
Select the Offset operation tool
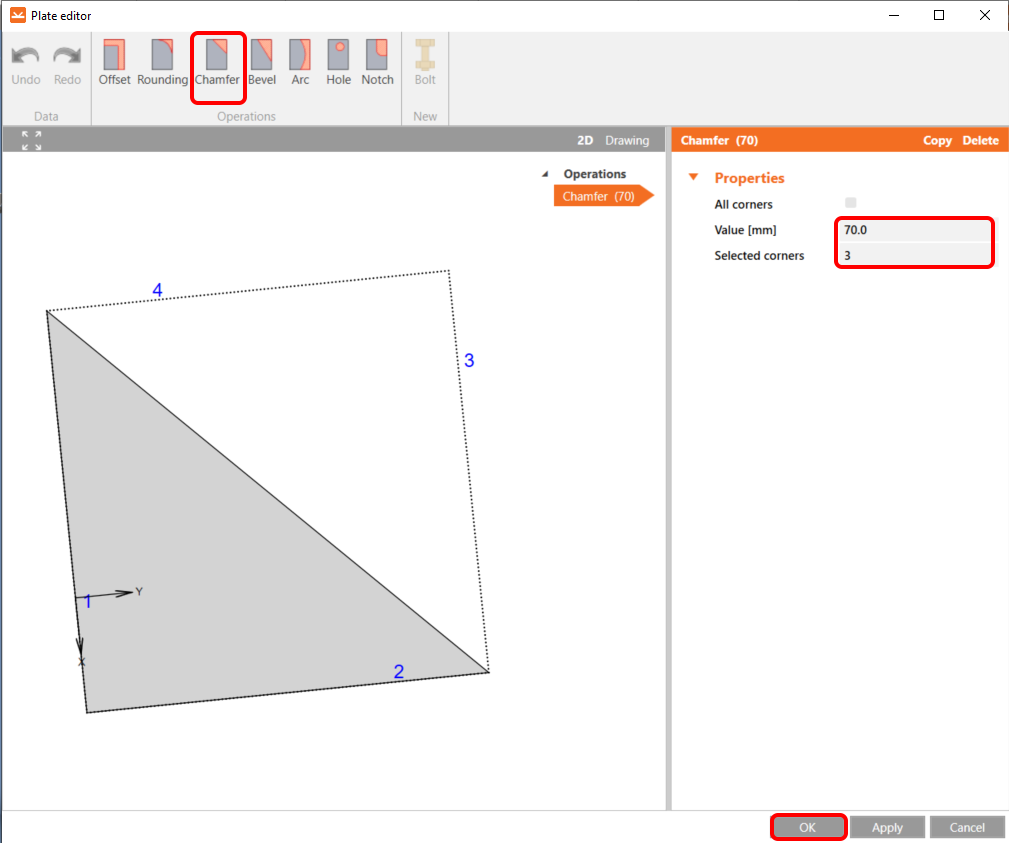(x=114, y=63)
